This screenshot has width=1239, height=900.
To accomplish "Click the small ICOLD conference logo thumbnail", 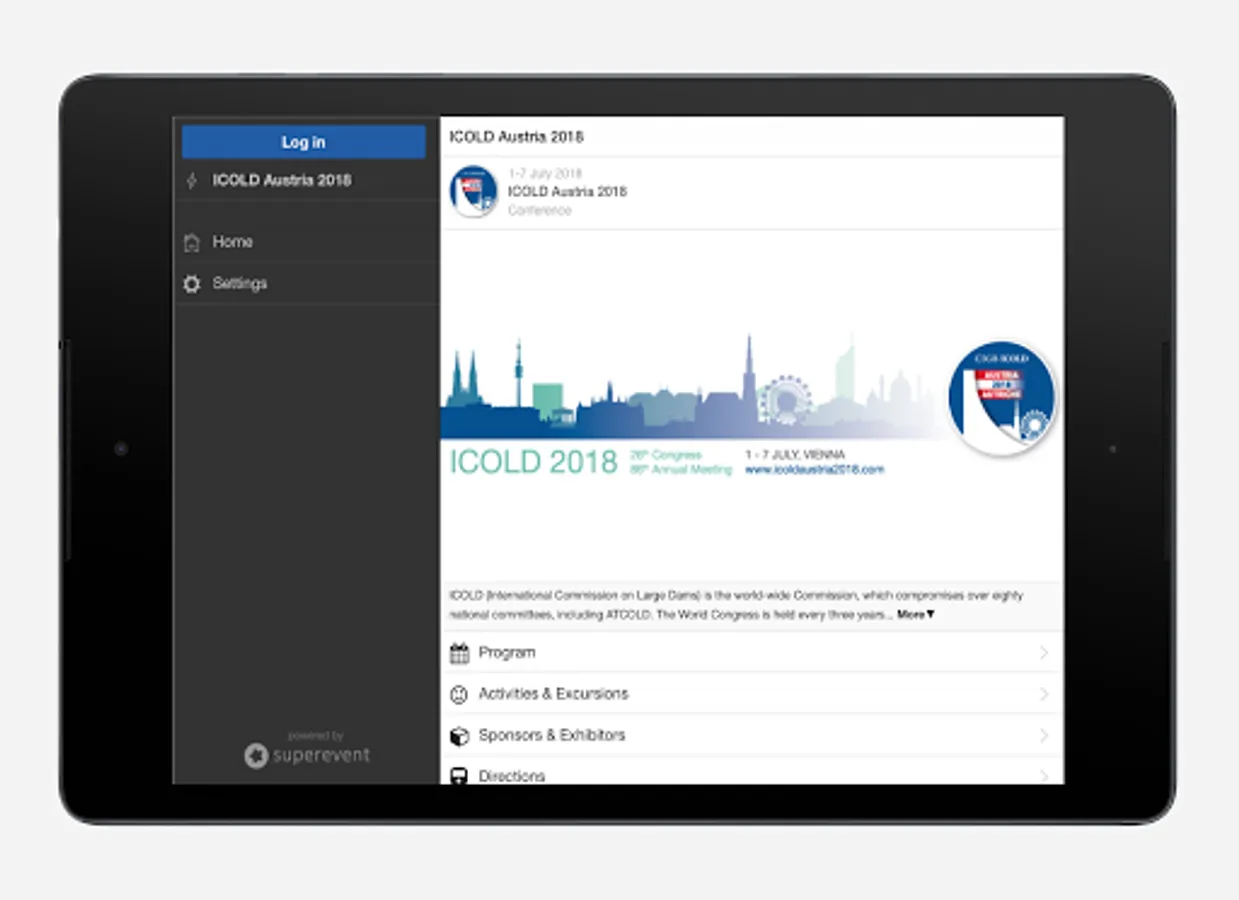I will coord(473,191).
